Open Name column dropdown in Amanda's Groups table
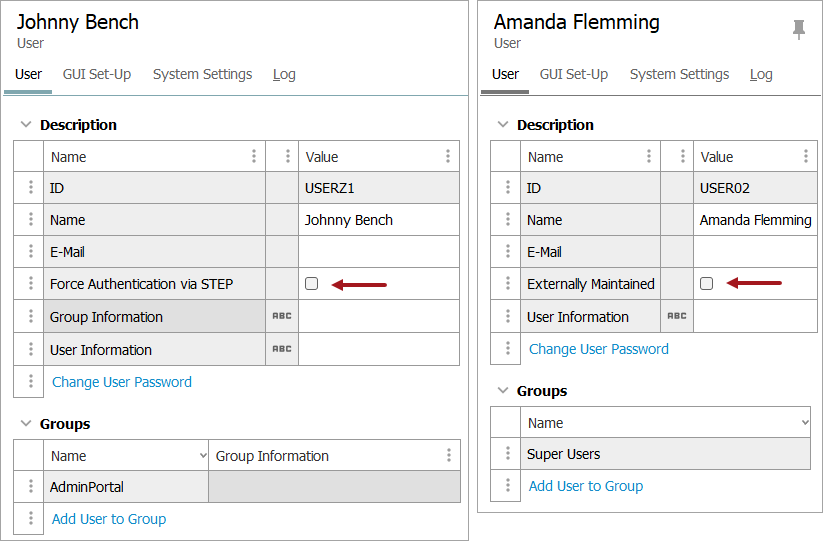This screenshot has width=823, height=541. point(805,422)
